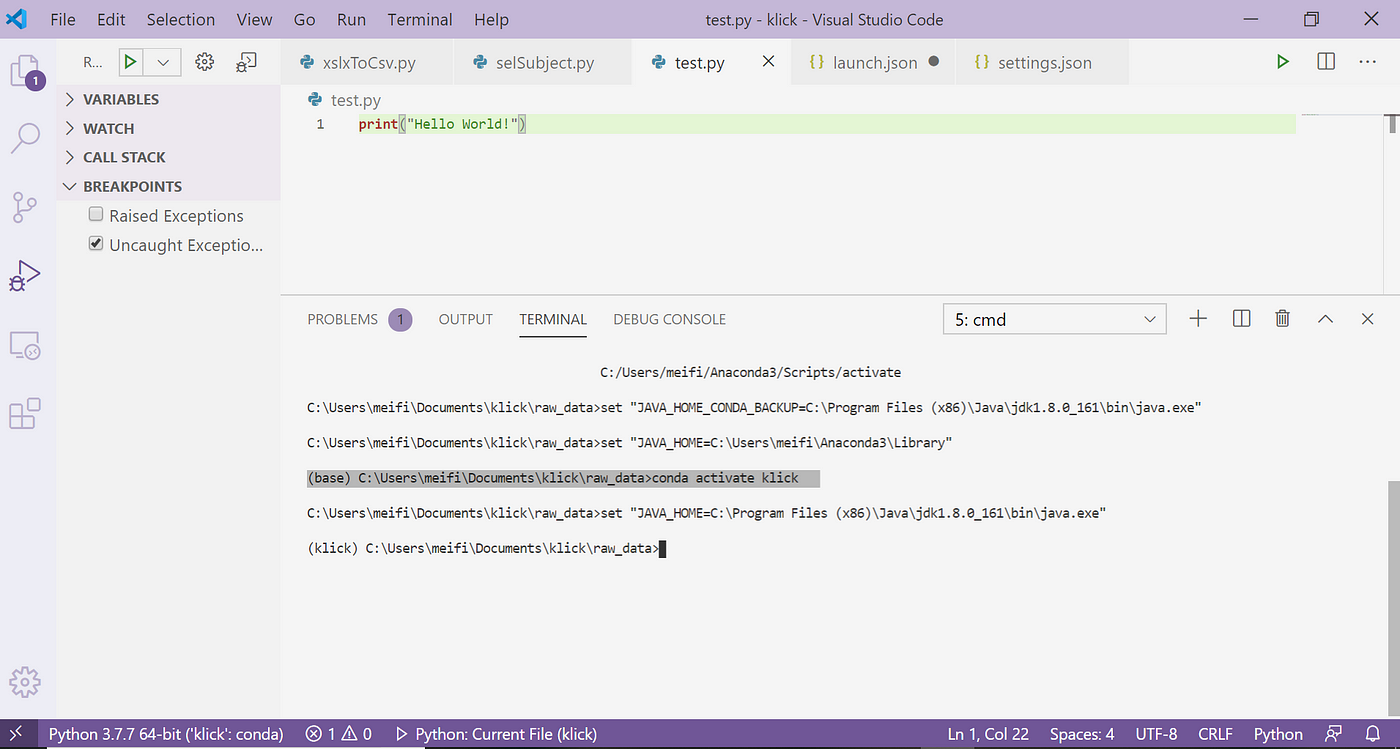The height and width of the screenshot is (749, 1400).
Task: Open the Extensions sidebar icon
Action: [25, 413]
